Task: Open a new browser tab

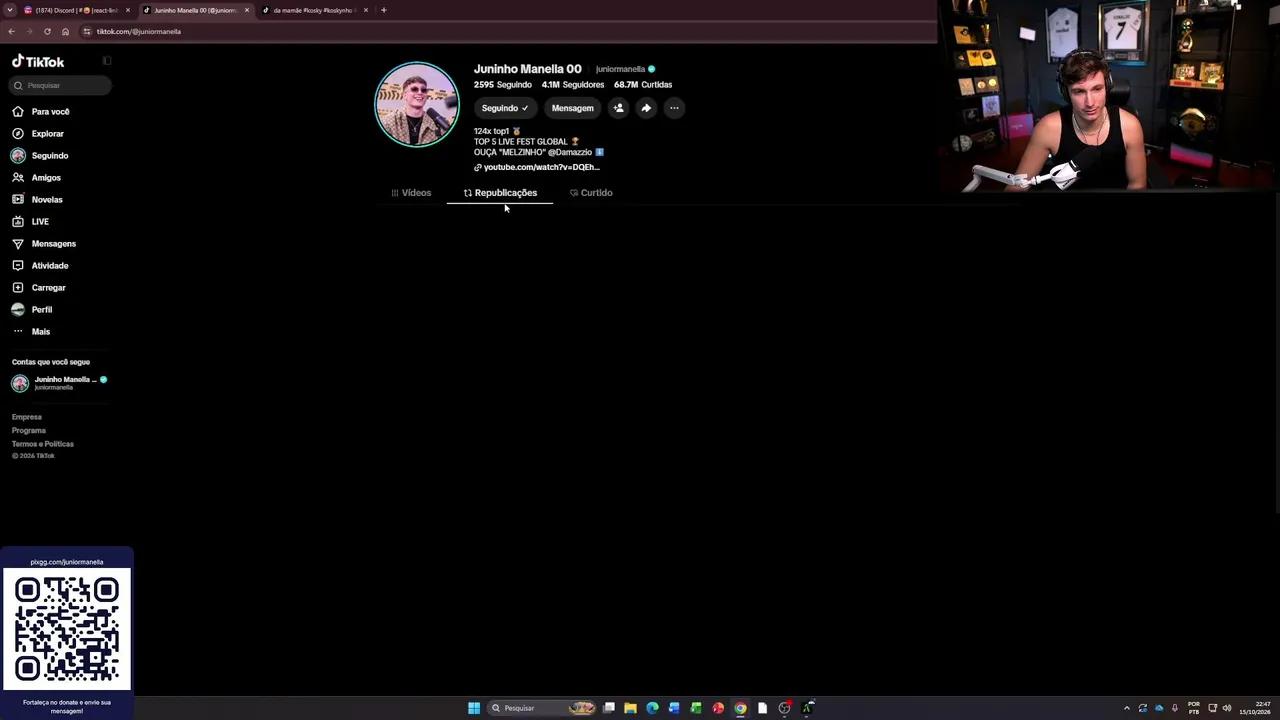Action: pyautogui.click(x=384, y=10)
